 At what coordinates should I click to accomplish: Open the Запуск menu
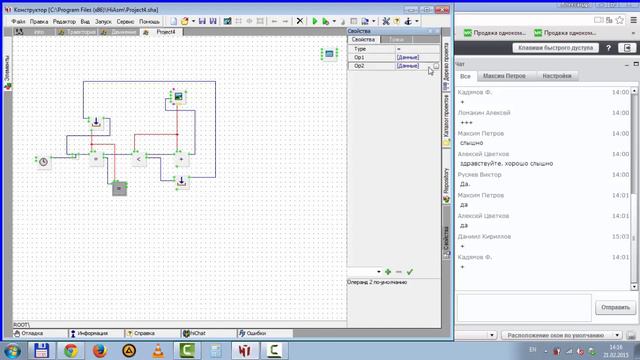[103, 21]
